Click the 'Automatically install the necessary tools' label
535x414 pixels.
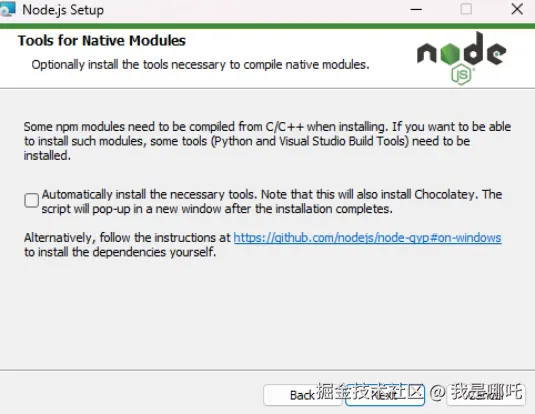pos(272,201)
